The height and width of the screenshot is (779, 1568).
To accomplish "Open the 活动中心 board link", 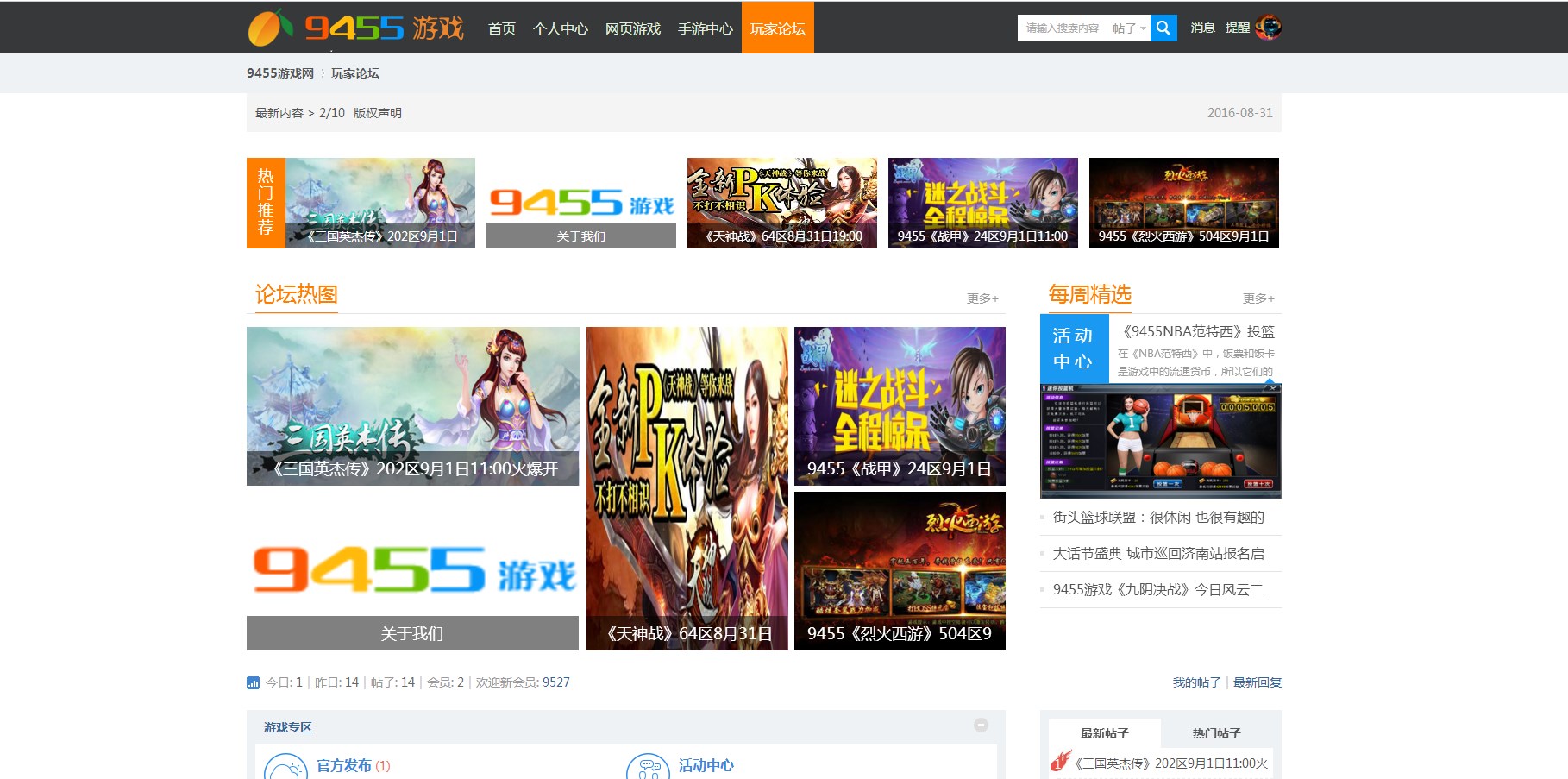I will 706,765.
